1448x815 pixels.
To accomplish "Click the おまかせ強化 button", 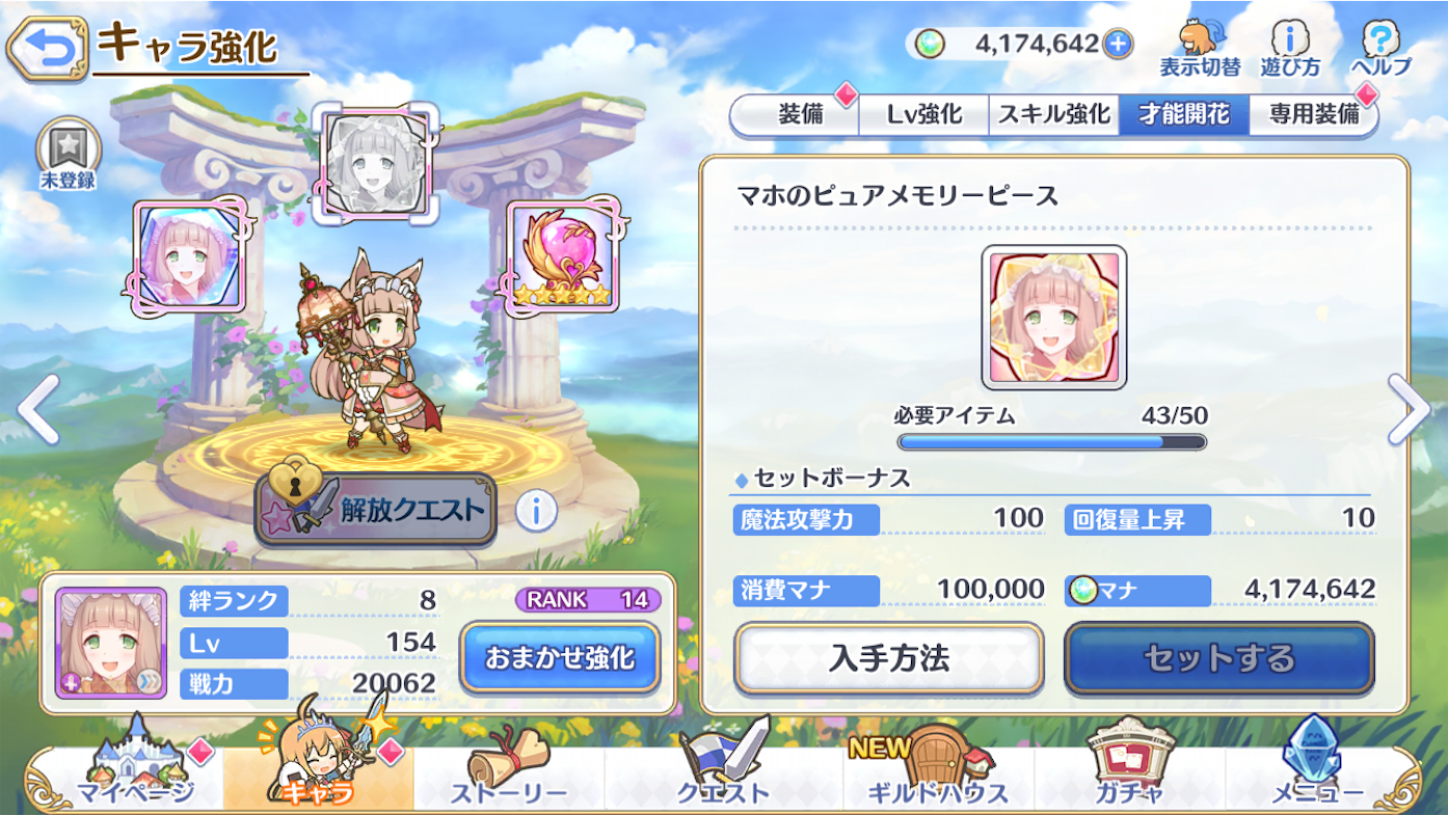I will 560,657.
